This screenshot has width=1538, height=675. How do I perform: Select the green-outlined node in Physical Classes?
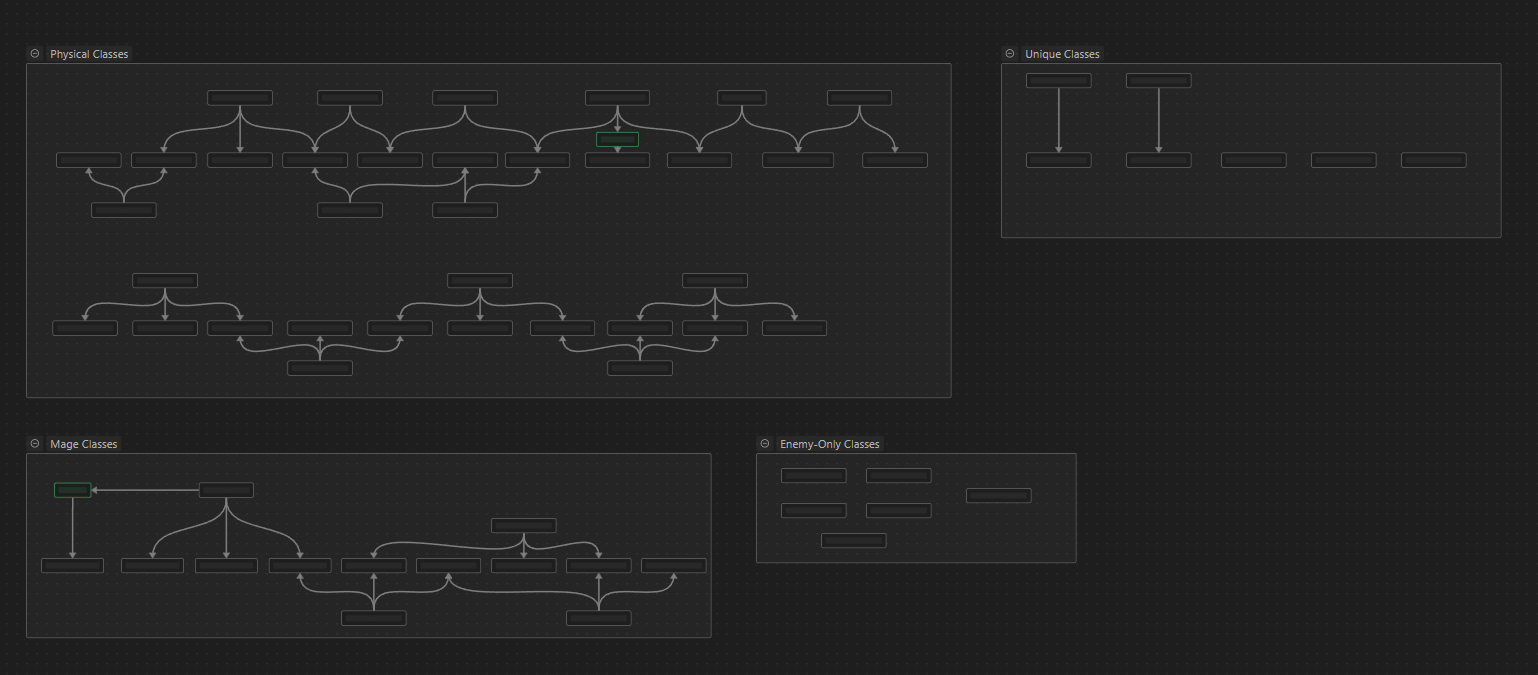pos(617,139)
